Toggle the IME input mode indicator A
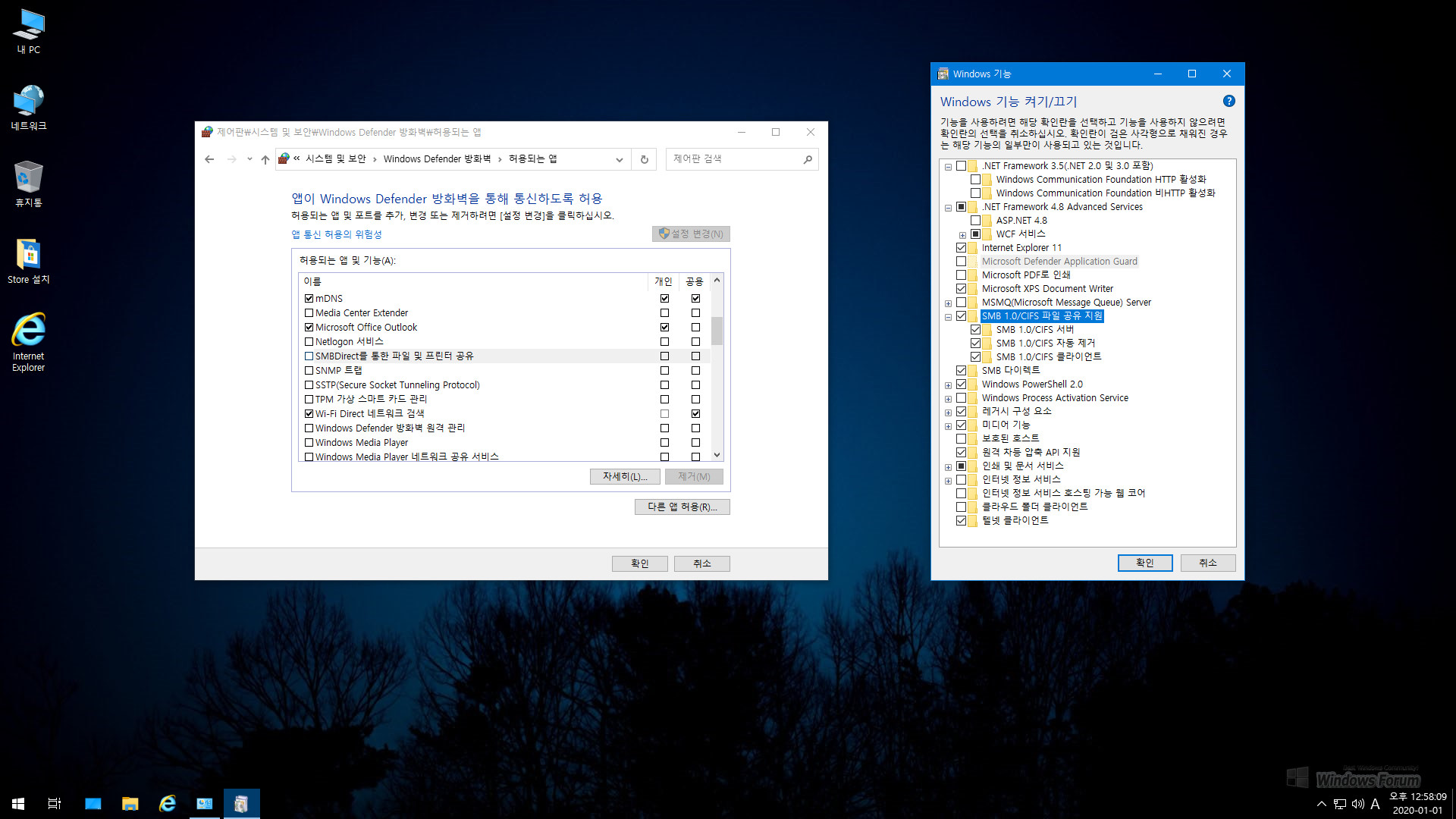 (x=1375, y=804)
